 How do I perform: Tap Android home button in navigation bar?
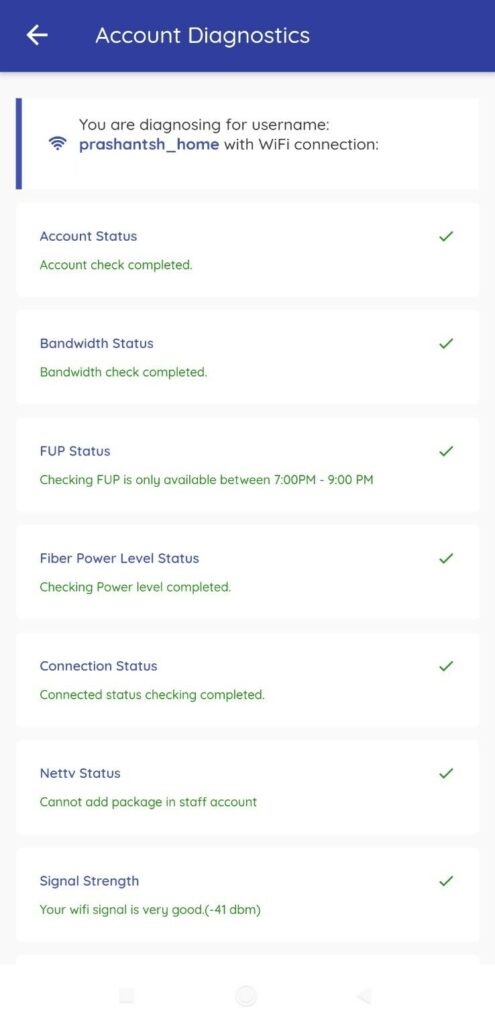coord(246,996)
